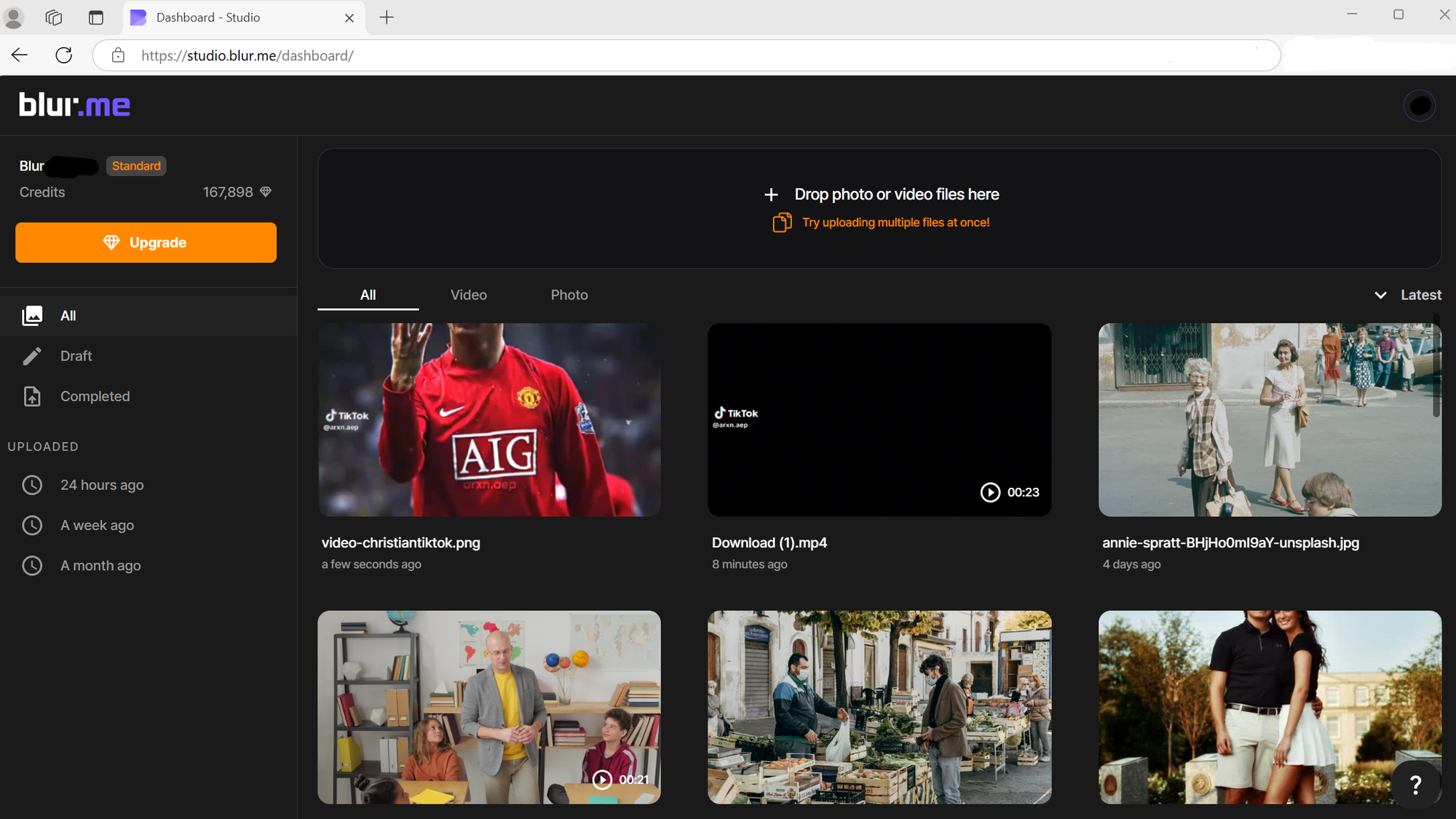Image resolution: width=1456 pixels, height=819 pixels.
Task: Switch to the Video tab
Action: [x=468, y=295]
